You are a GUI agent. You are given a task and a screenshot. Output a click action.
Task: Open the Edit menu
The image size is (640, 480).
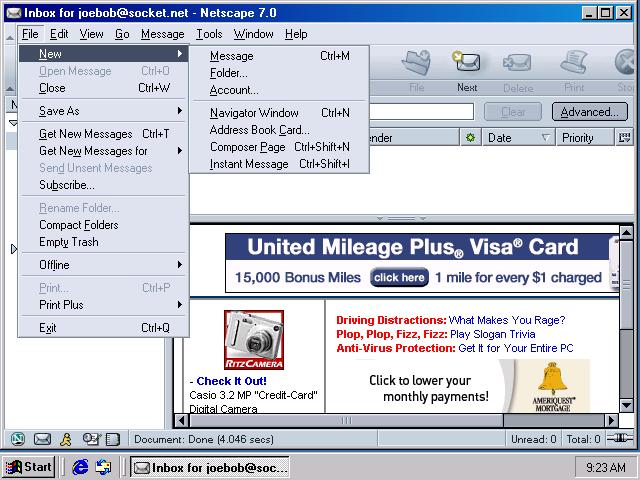[x=59, y=34]
